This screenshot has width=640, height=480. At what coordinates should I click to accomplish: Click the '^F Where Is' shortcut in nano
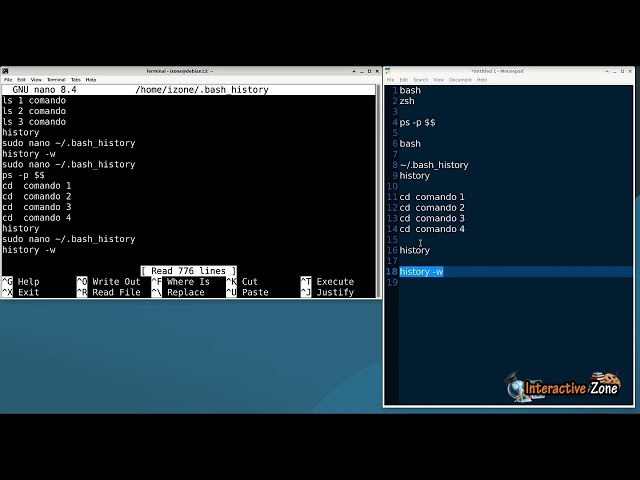(180, 282)
